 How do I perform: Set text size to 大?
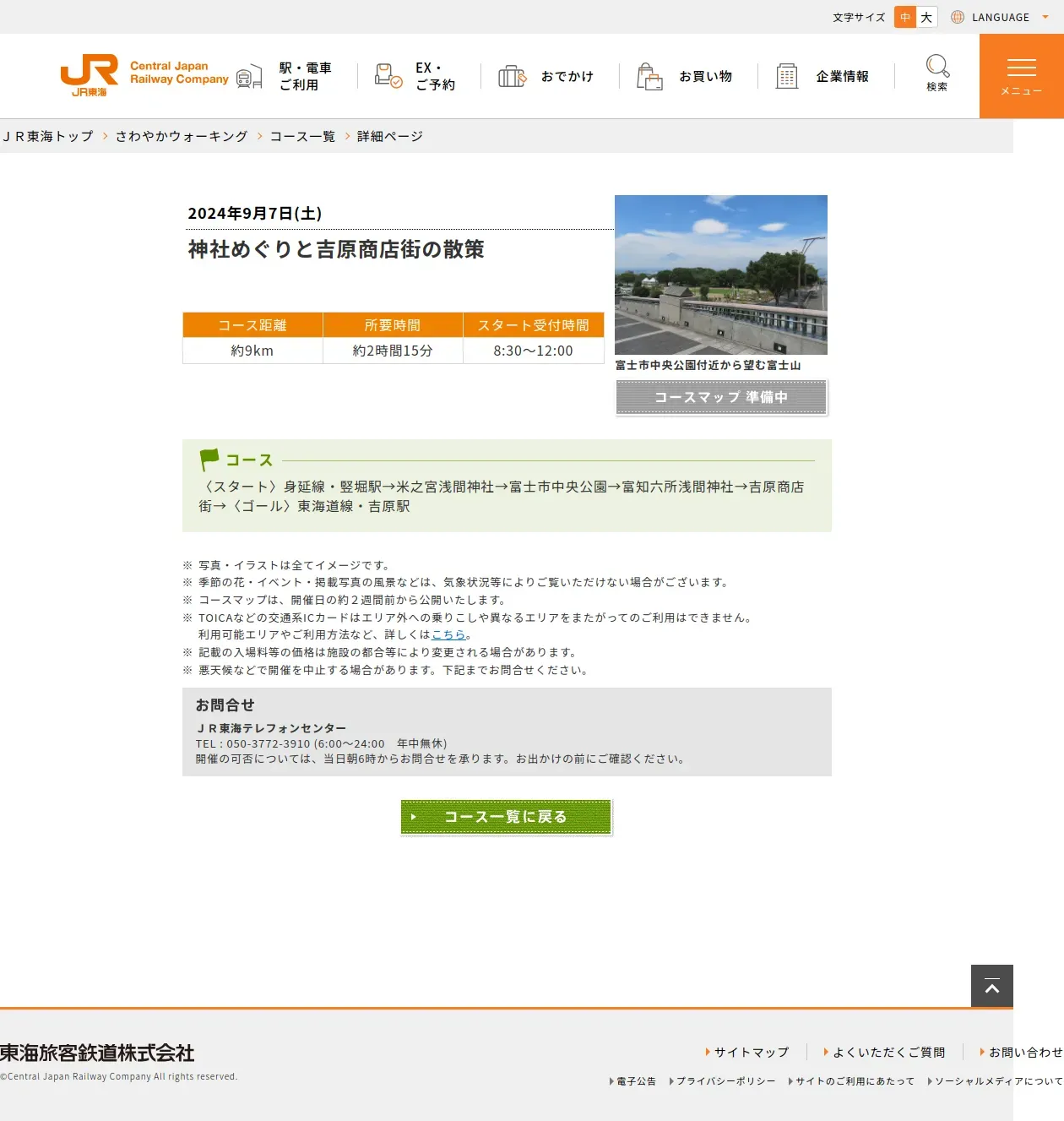pyautogui.click(x=927, y=17)
